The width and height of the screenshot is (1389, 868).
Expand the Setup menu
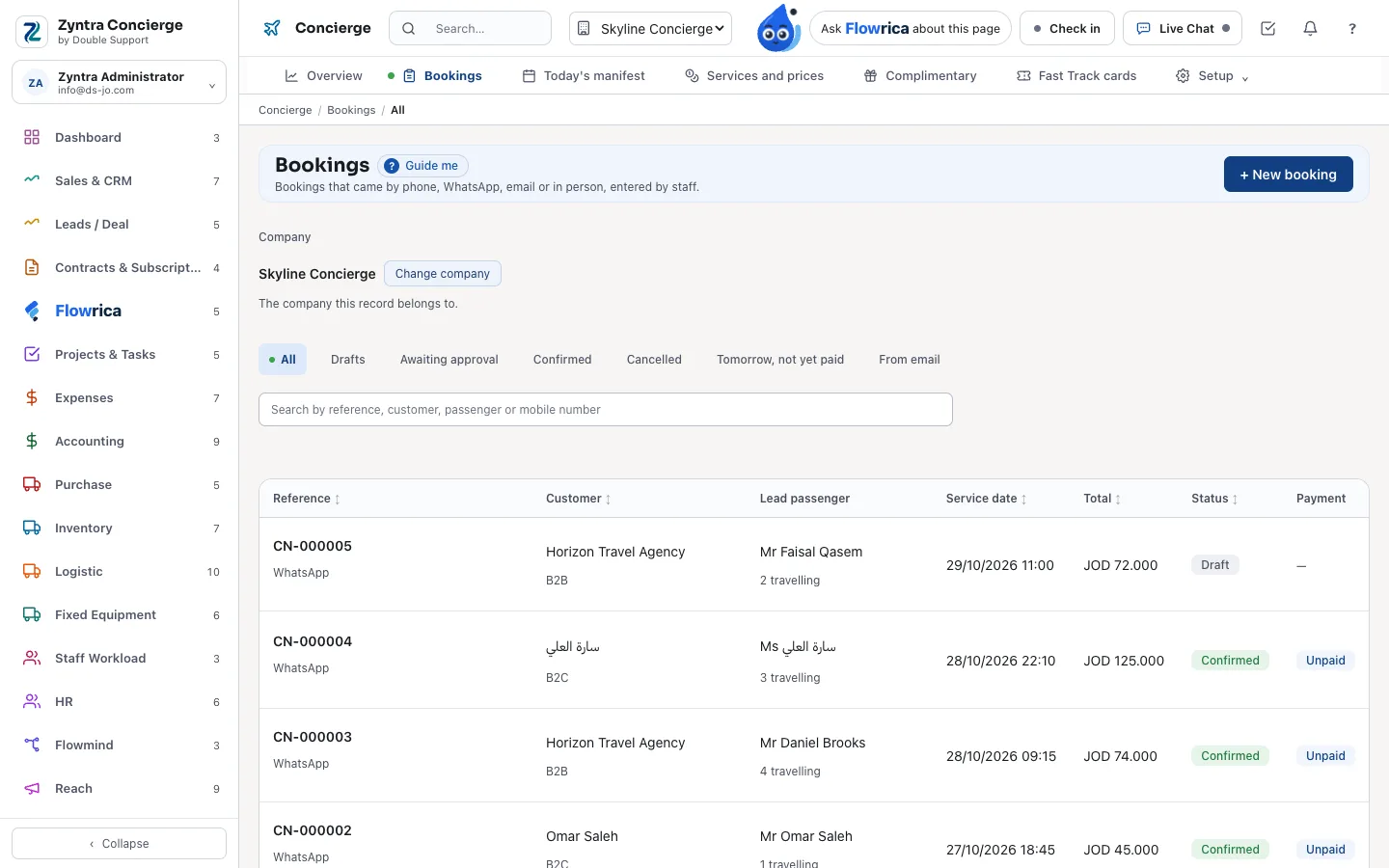click(1212, 76)
